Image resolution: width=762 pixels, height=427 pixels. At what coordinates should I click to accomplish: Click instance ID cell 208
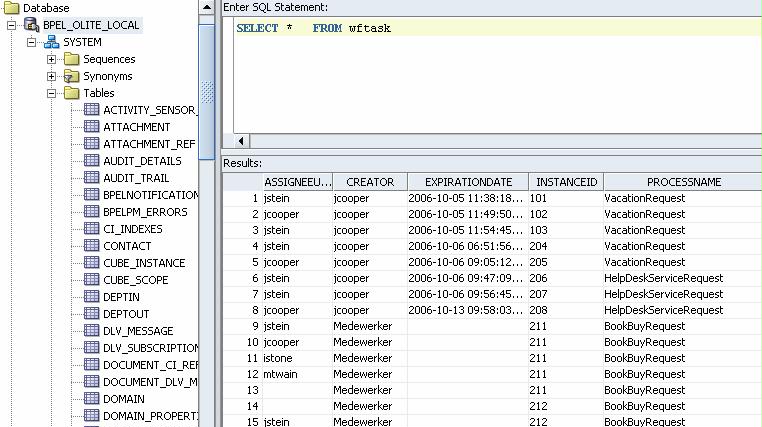coord(538,310)
